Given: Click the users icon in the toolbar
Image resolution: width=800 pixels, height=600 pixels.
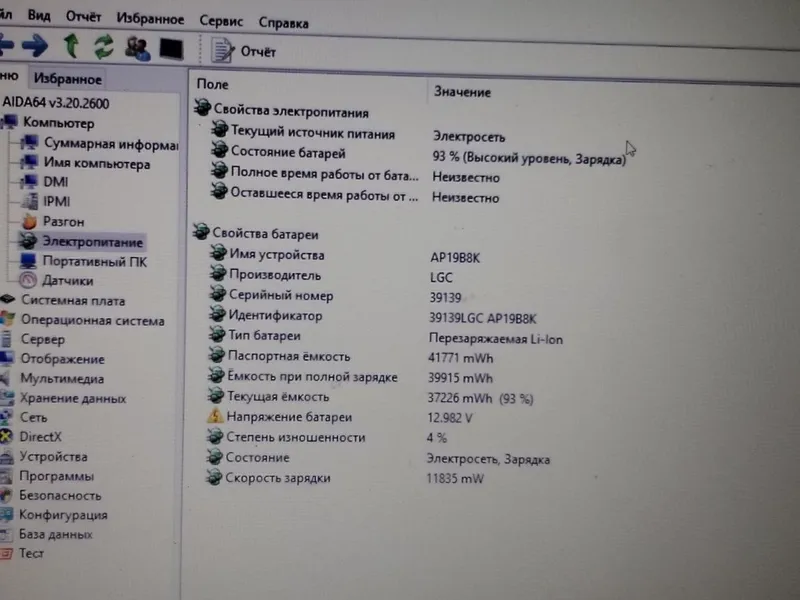Looking at the screenshot, I should click(x=137, y=48).
